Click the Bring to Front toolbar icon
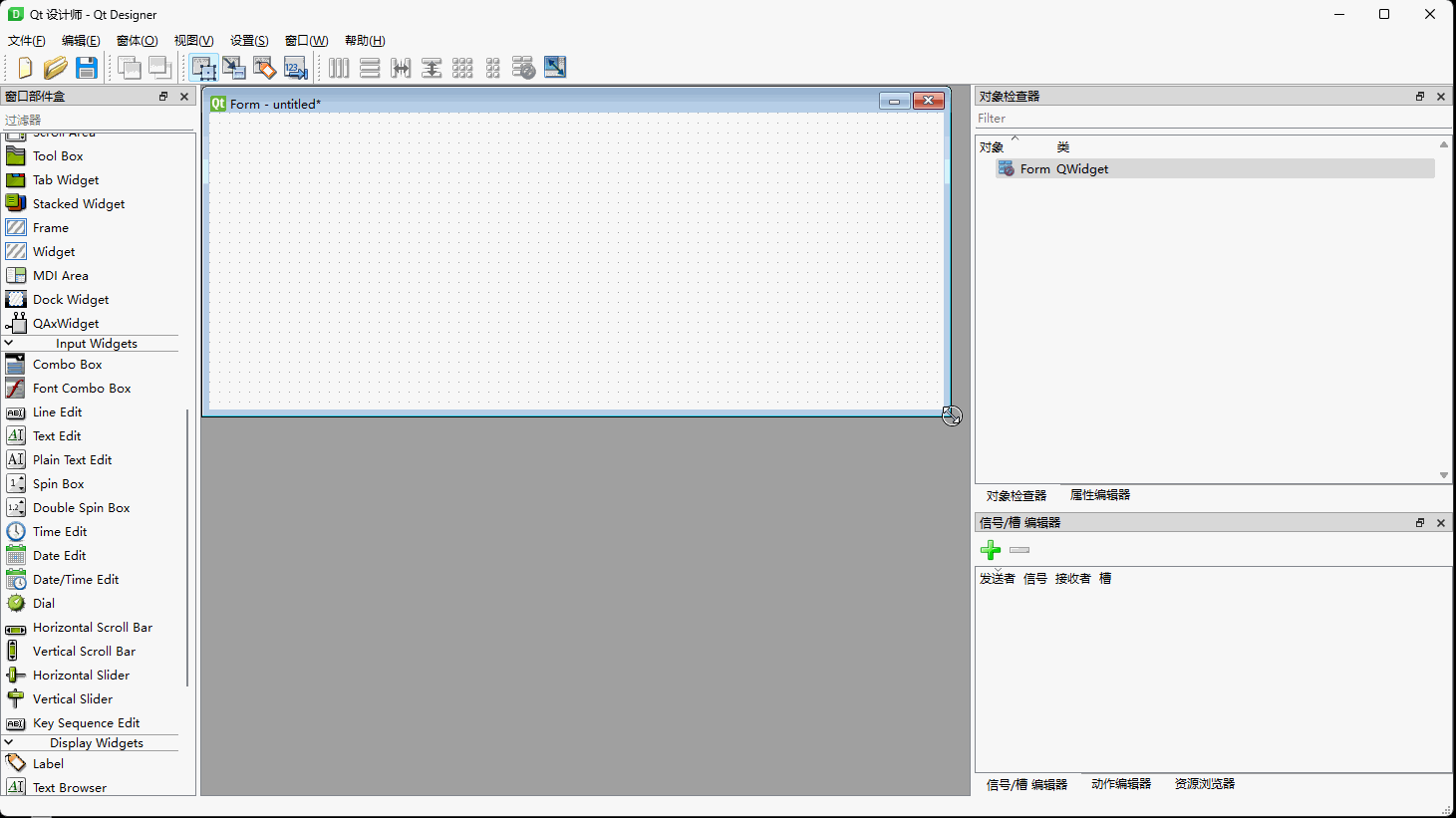The width and height of the screenshot is (1456, 818). pyautogui.click(x=159, y=68)
